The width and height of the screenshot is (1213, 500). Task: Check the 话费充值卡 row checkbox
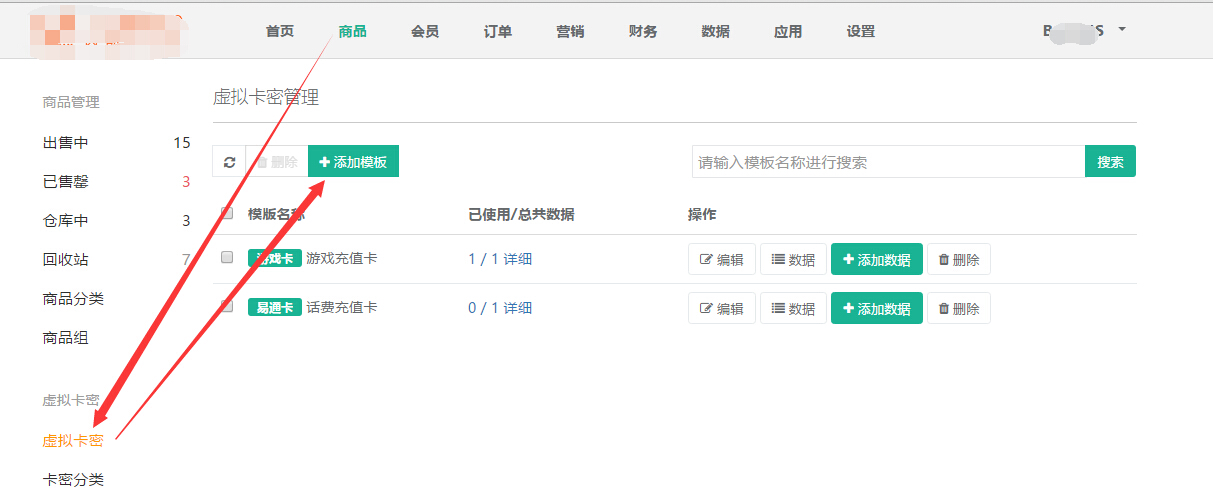(x=227, y=306)
